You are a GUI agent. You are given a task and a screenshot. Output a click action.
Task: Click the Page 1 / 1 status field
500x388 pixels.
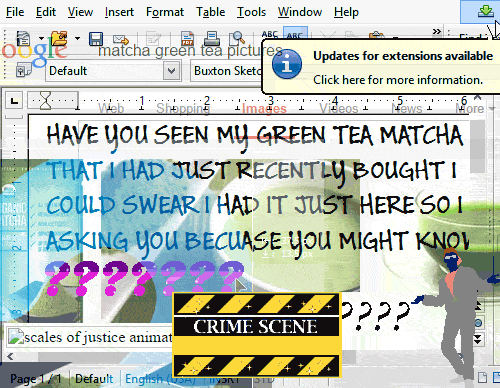pyautogui.click(x=36, y=379)
